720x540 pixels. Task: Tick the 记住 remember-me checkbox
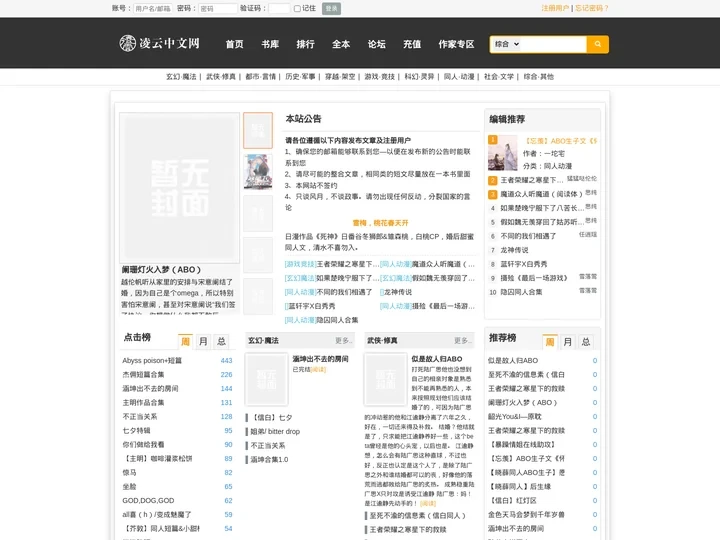[297, 8]
